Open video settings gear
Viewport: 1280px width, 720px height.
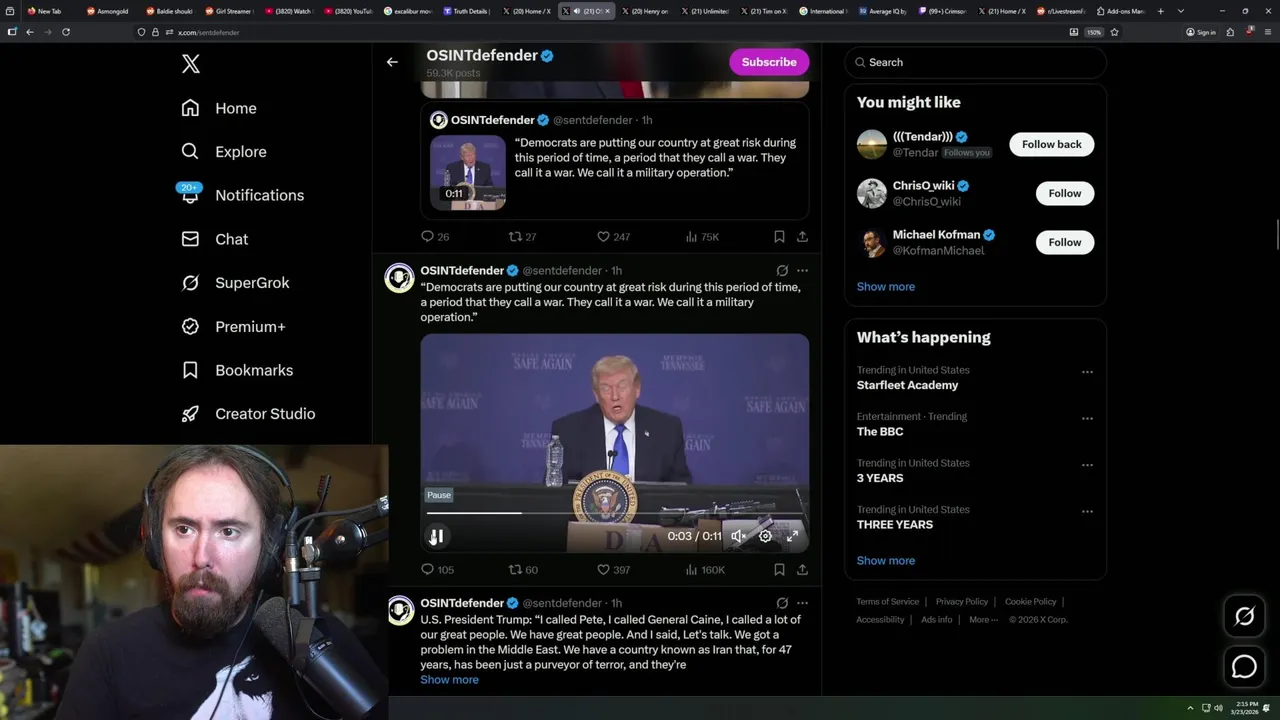point(765,536)
